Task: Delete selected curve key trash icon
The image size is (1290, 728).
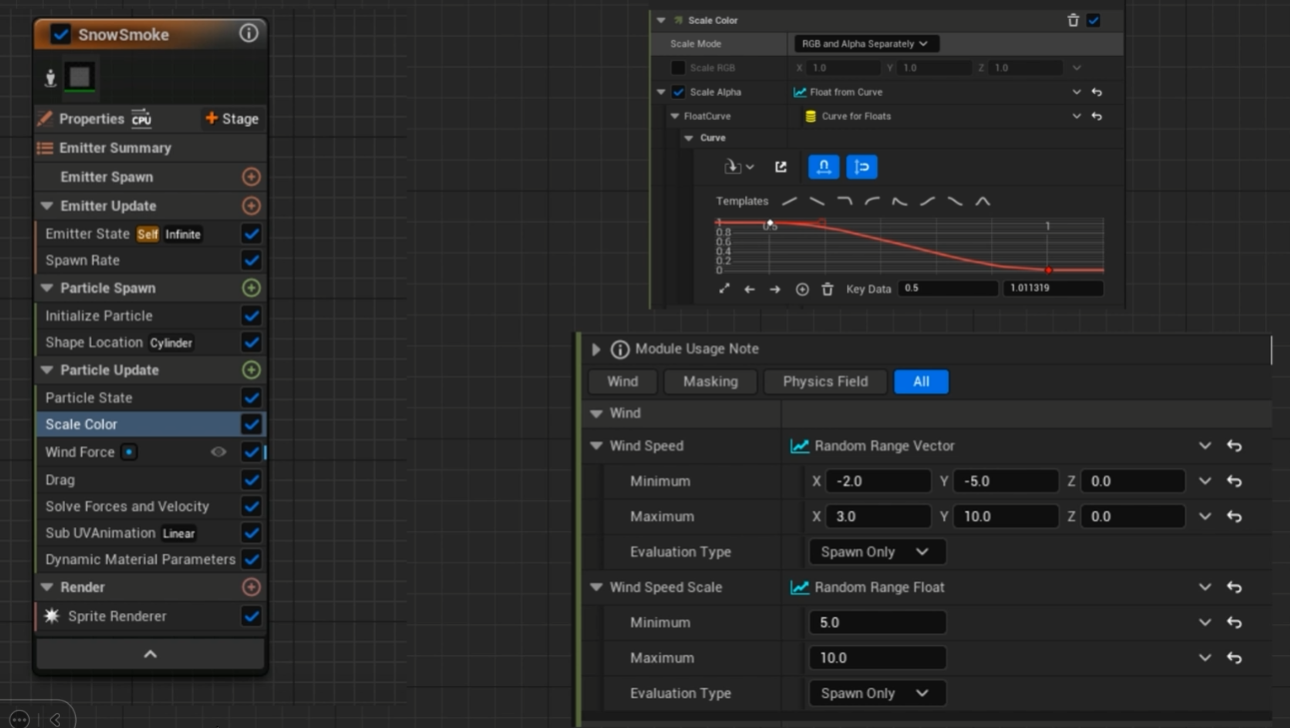Action: click(828, 289)
